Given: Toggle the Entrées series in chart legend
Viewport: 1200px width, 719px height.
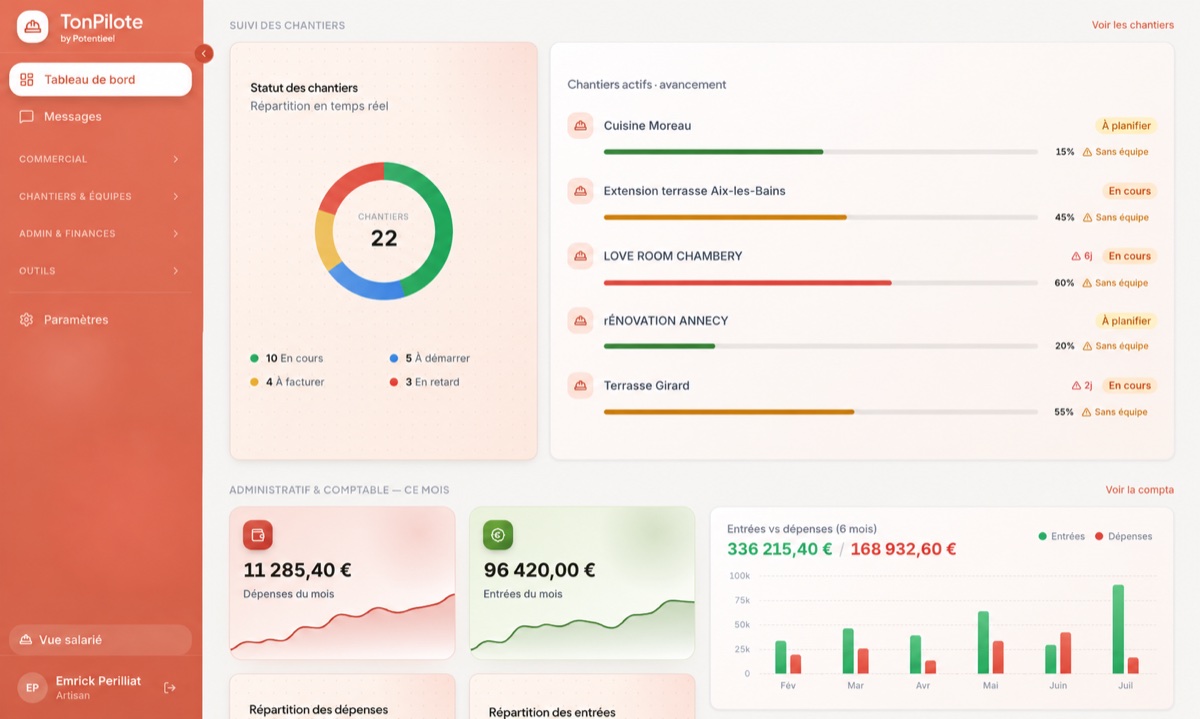Looking at the screenshot, I should click(1062, 537).
